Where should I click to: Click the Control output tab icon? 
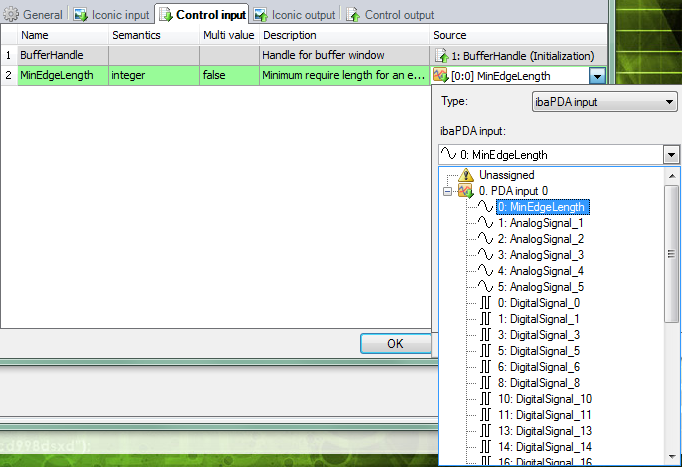(x=353, y=15)
